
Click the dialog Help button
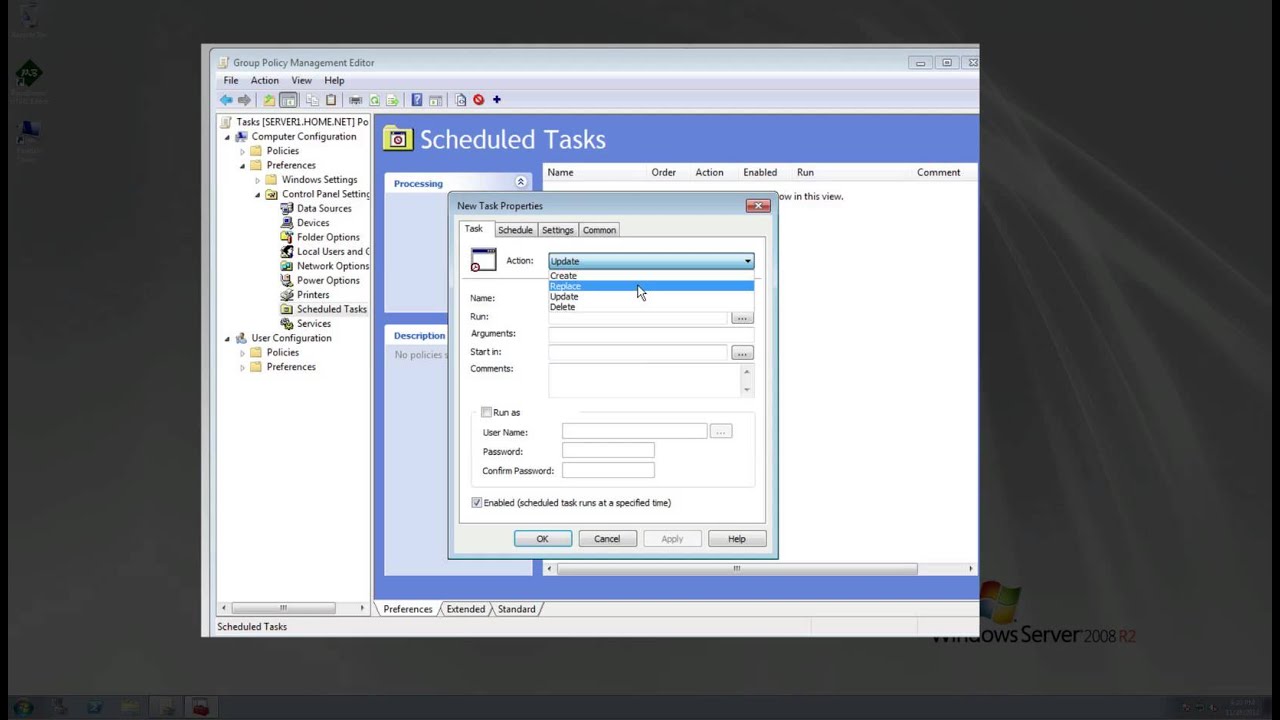[x=736, y=539]
